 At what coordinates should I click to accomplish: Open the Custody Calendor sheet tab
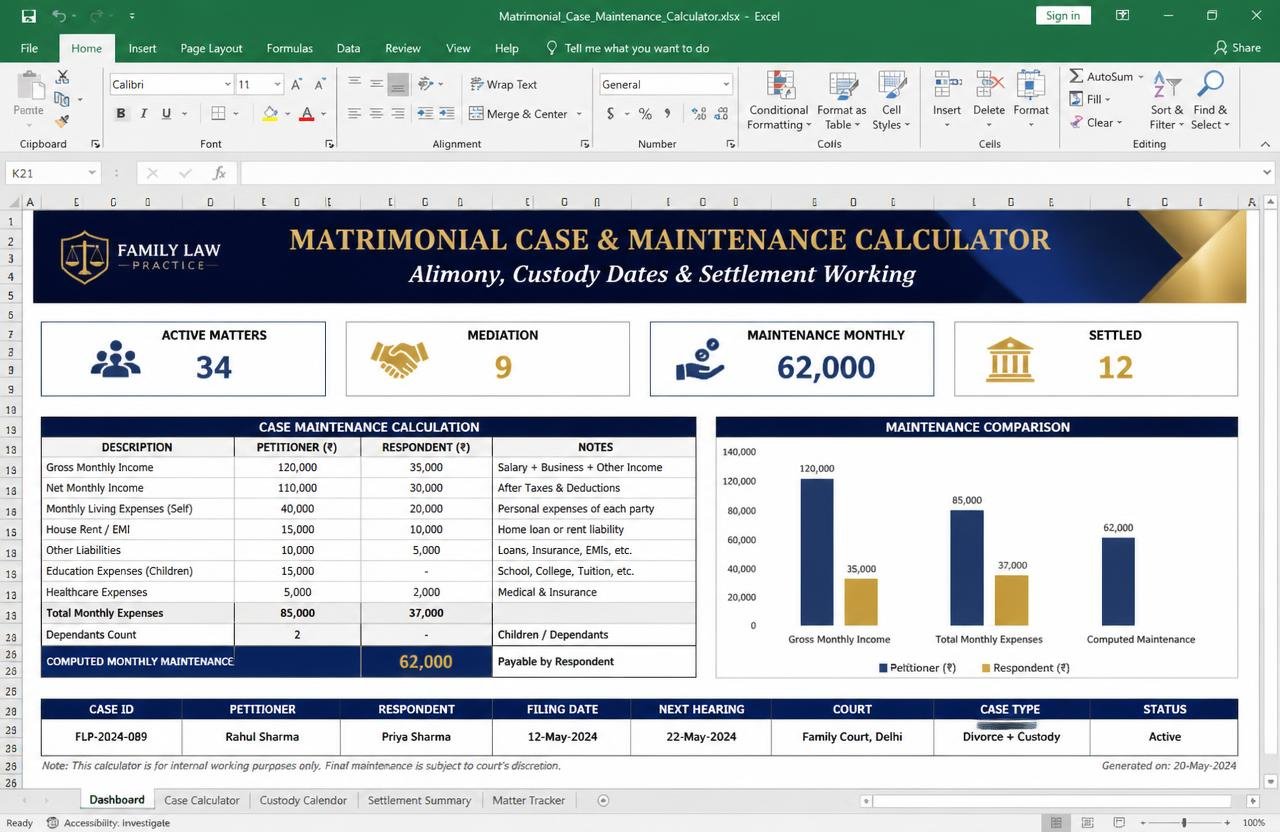tap(303, 800)
